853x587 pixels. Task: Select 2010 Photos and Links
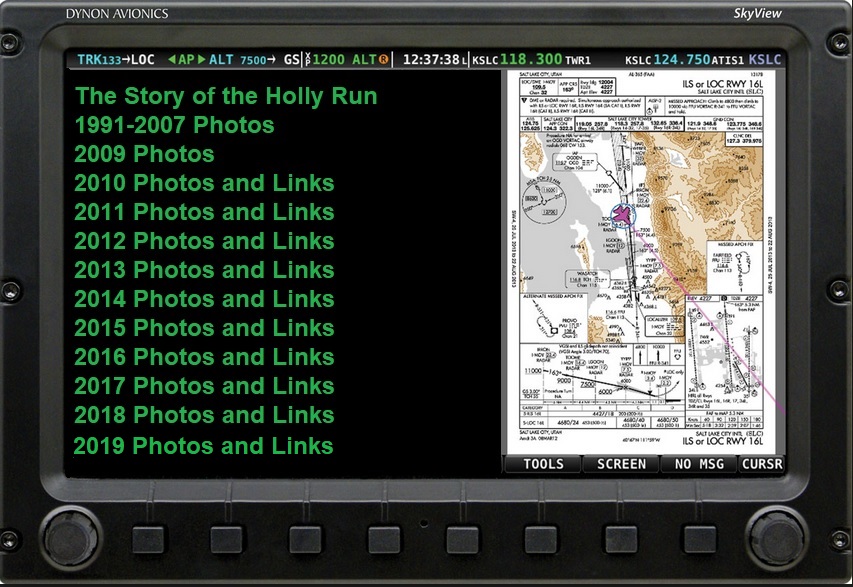click(204, 184)
